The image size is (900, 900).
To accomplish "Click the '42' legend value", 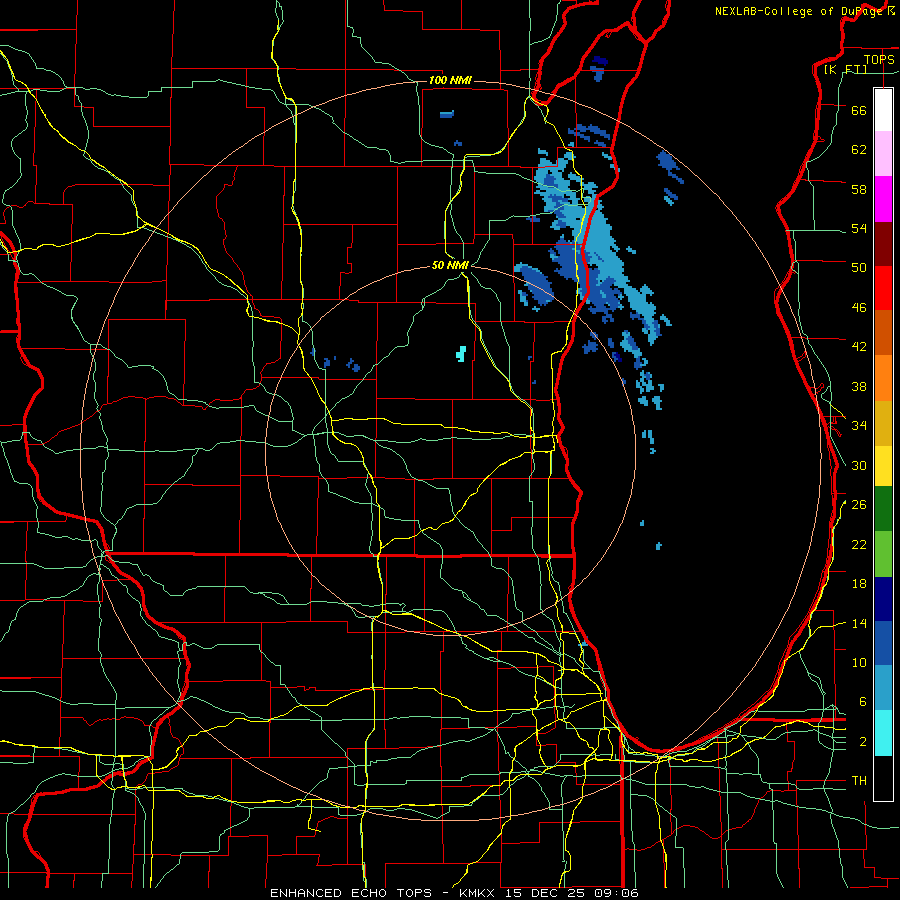I will (x=859, y=347).
